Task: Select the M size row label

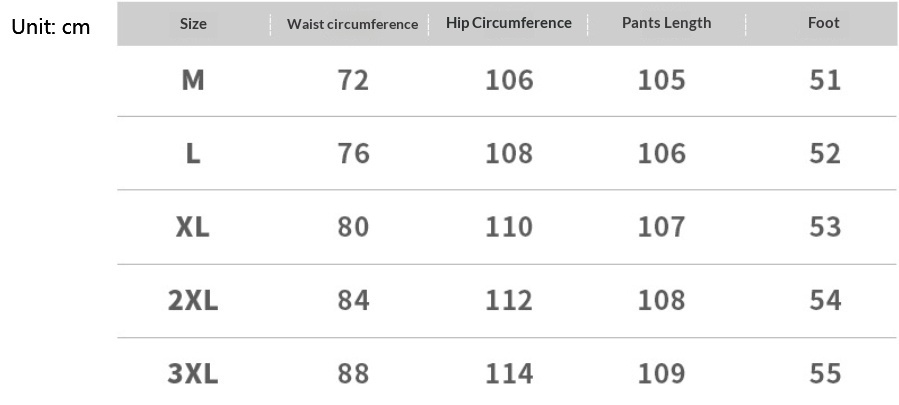Action: [193, 80]
